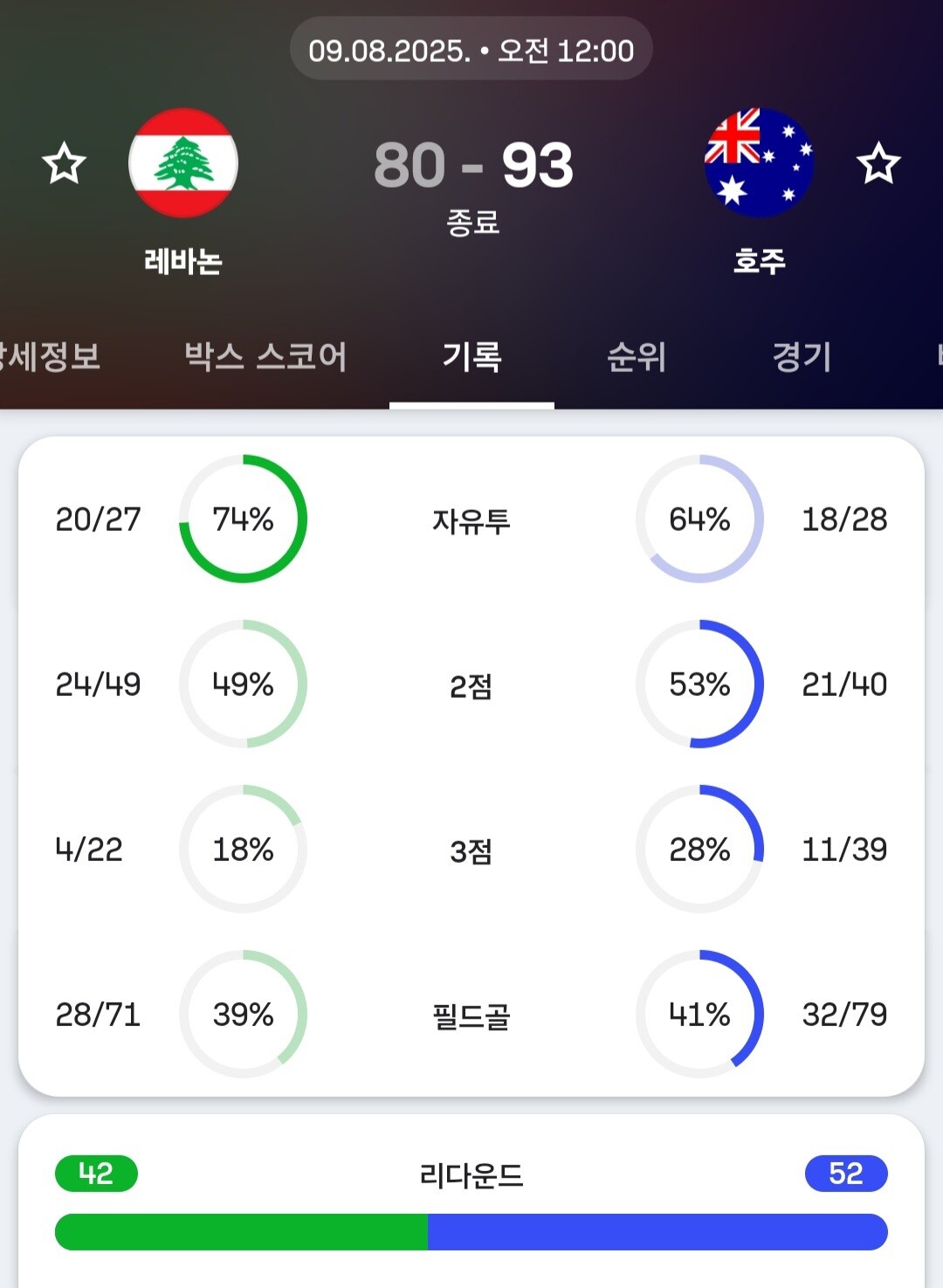Favorite Lebanon team with star icon

point(65,164)
